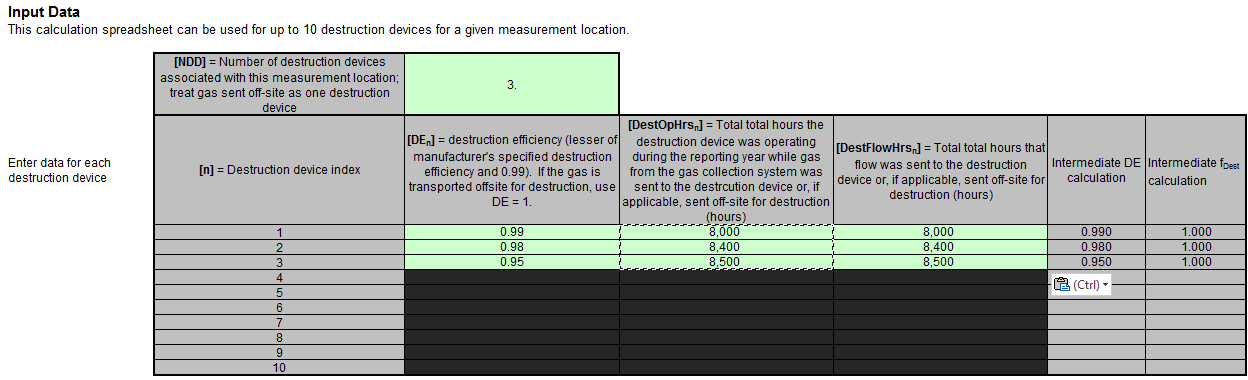Click fDest value 1.000 in device row 2
The image size is (1248, 380).
(x=1195, y=247)
